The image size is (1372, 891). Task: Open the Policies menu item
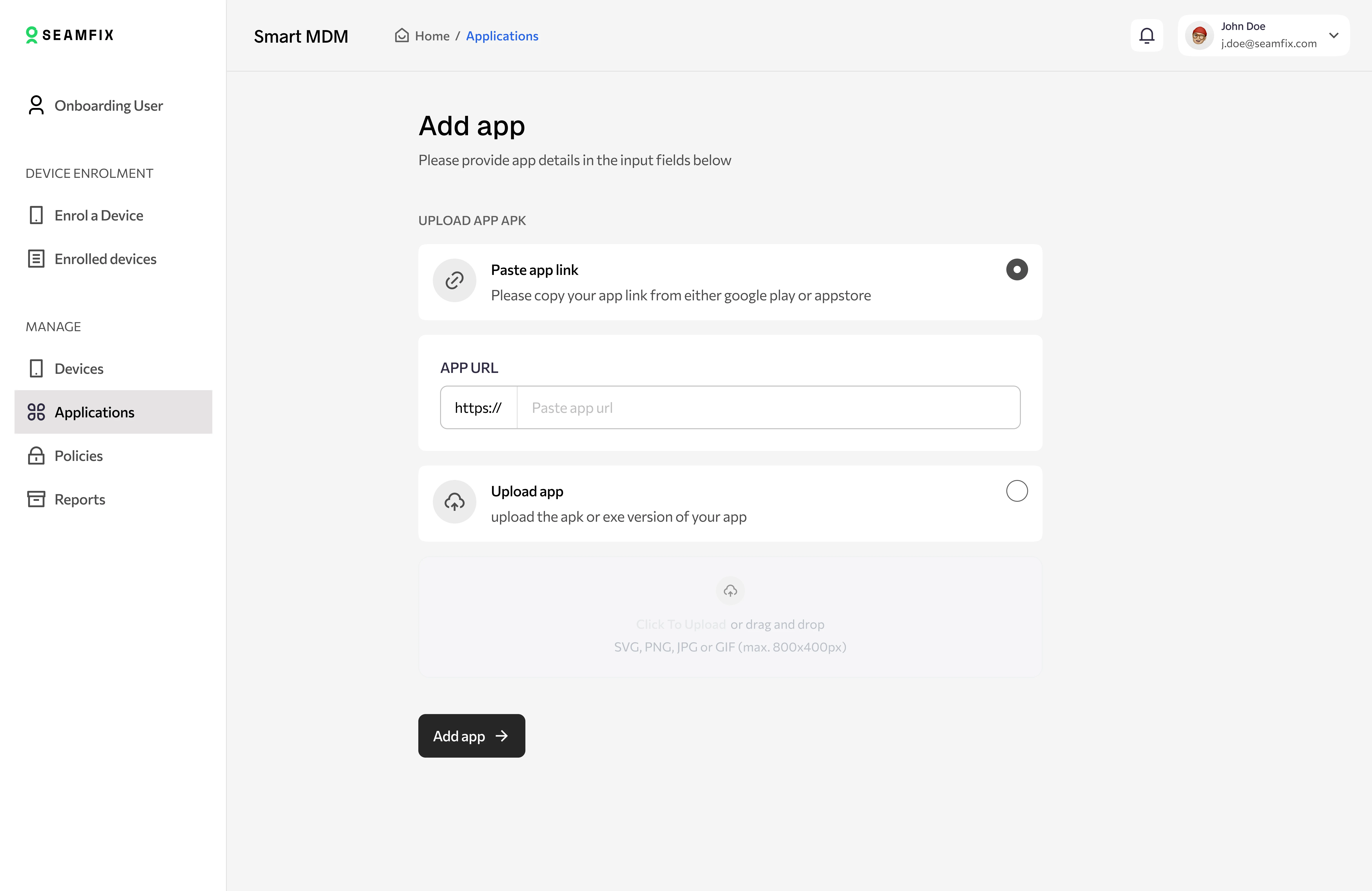[x=78, y=456]
